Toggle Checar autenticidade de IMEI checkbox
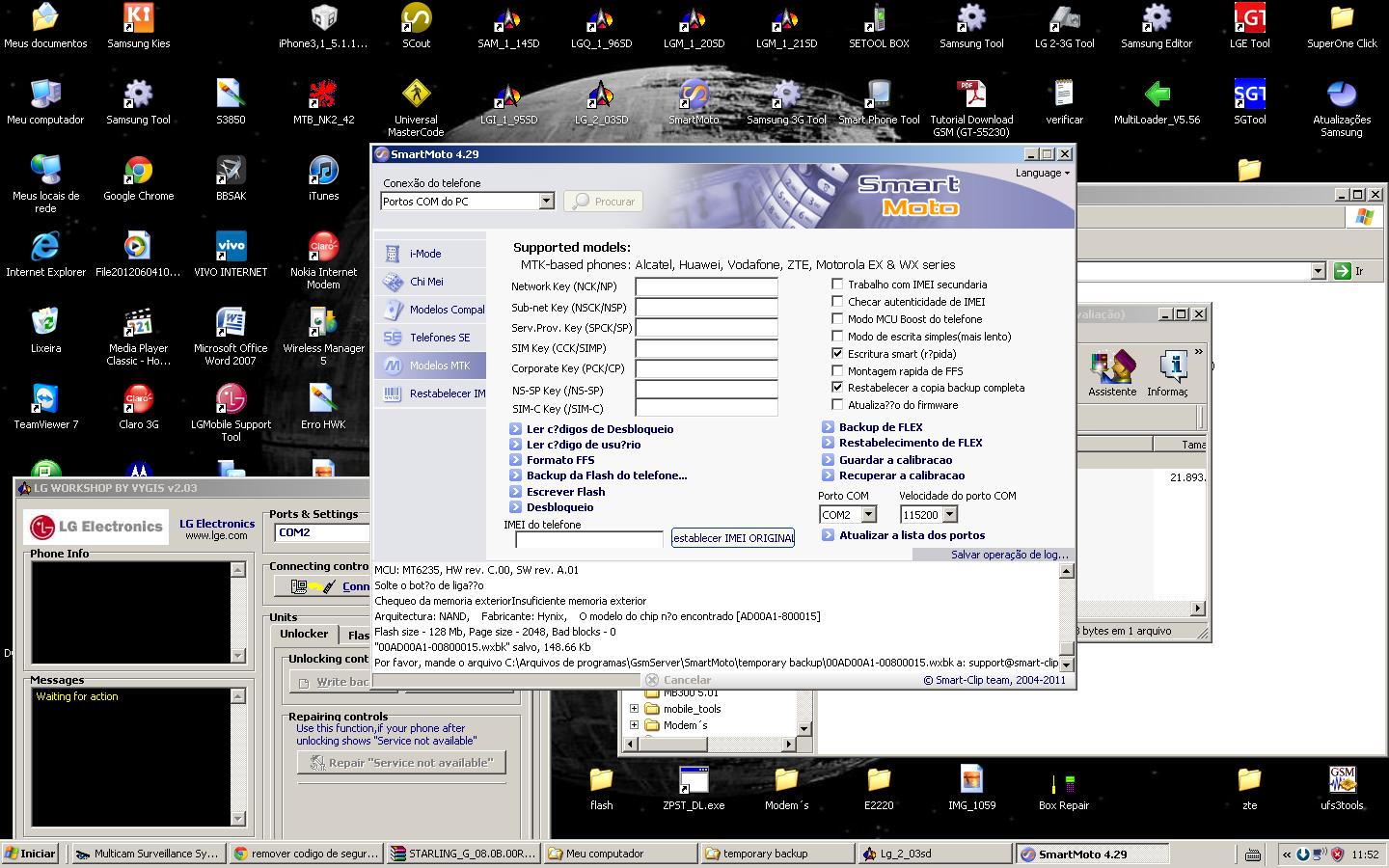Screen dimensions: 1389x868 coord(837,302)
